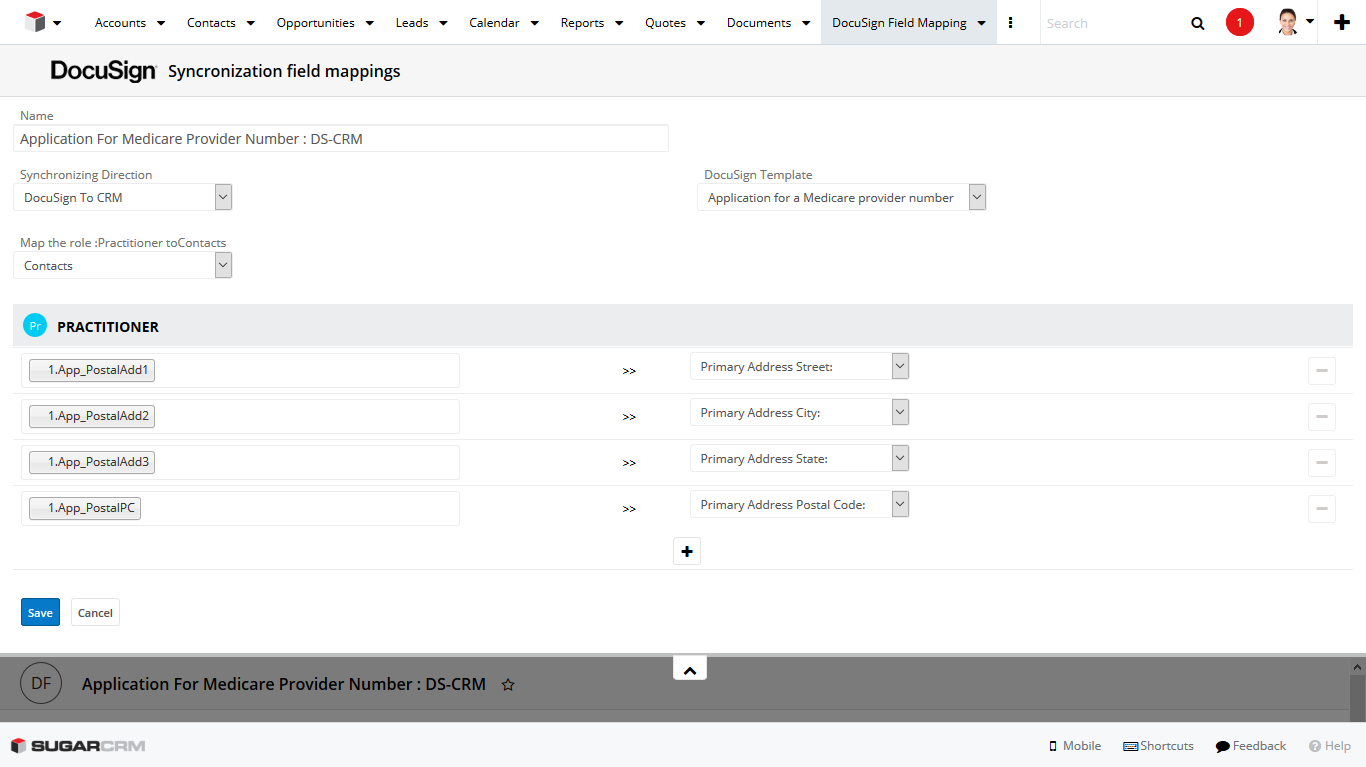Viewport: 1366px width, 767px height.
Task: Expand the Contacts dropdown arrow
Action: [x=250, y=23]
